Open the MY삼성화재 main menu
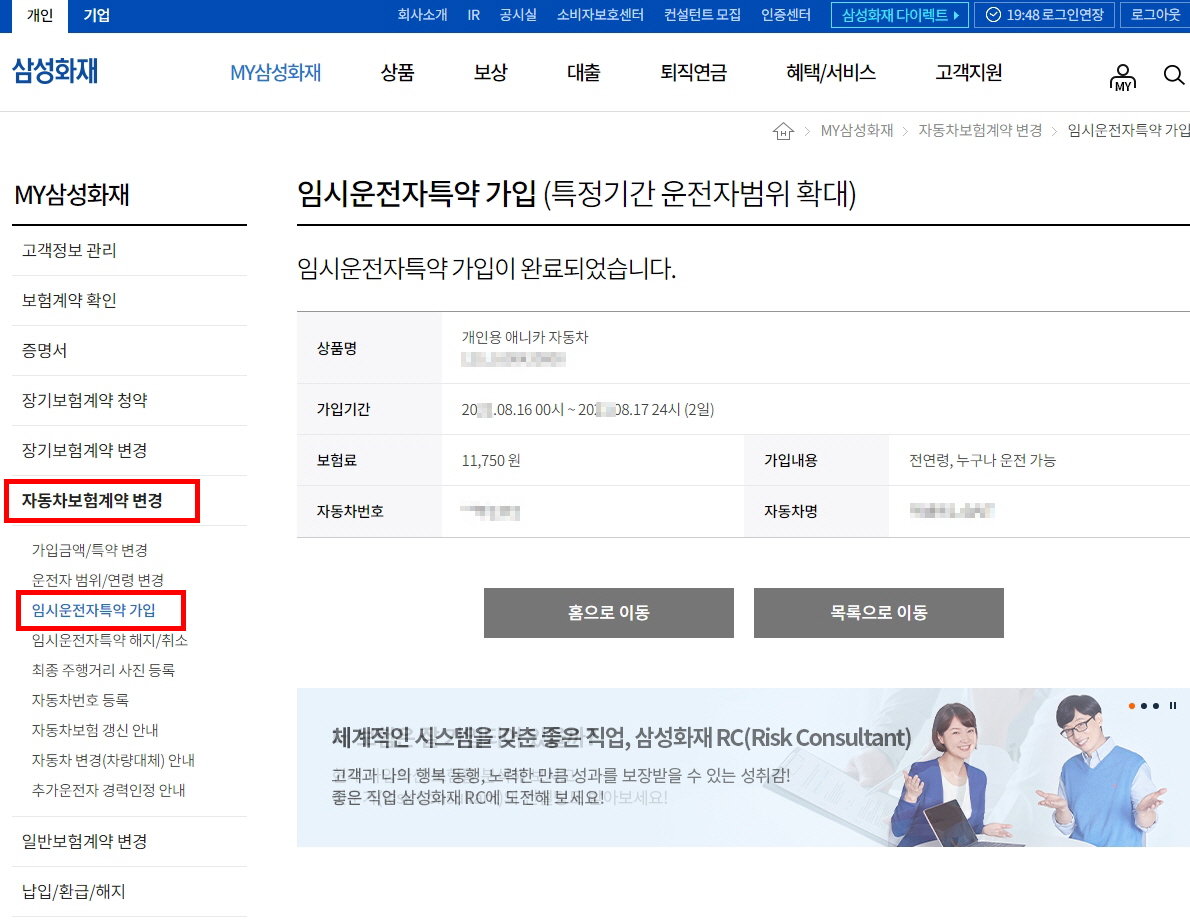Viewport: 1190px width, 920px height. pyautogui.click(x=275, y=73)
